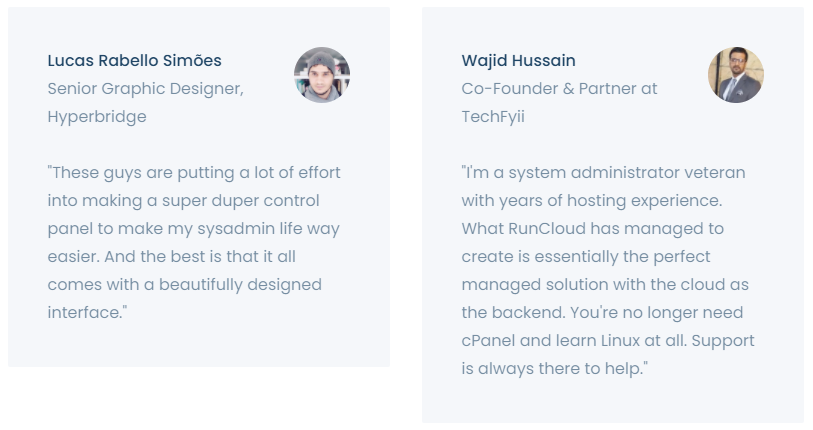The width and height of the screenshot is (813, 430).
Task: Click the 'What RunCloud has managed to' line
Action: pos(593,229)
